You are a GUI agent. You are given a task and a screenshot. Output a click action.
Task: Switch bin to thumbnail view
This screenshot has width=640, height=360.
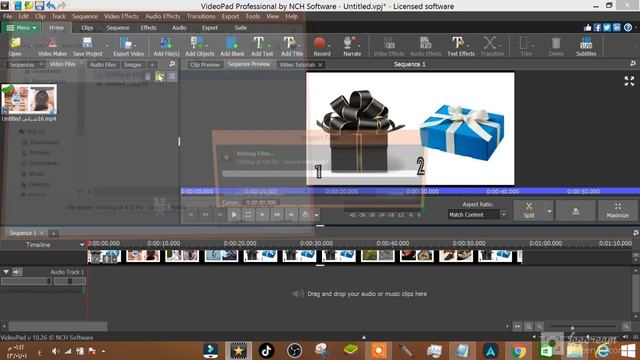tap(160, 76)
